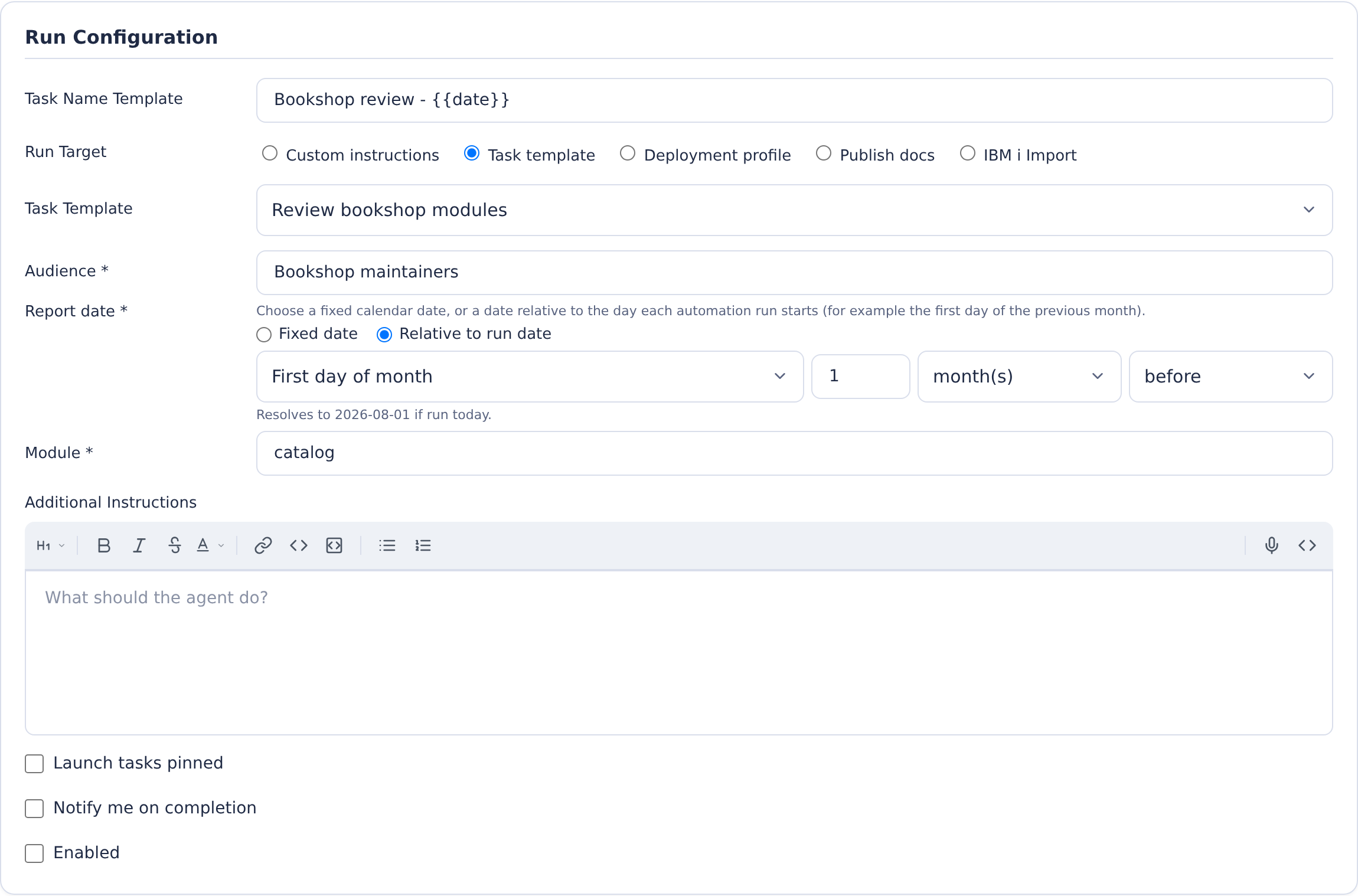This screenshot has height=896, width=1358.
Task: Choose Publish docs run target
Action: pos(824,153)
